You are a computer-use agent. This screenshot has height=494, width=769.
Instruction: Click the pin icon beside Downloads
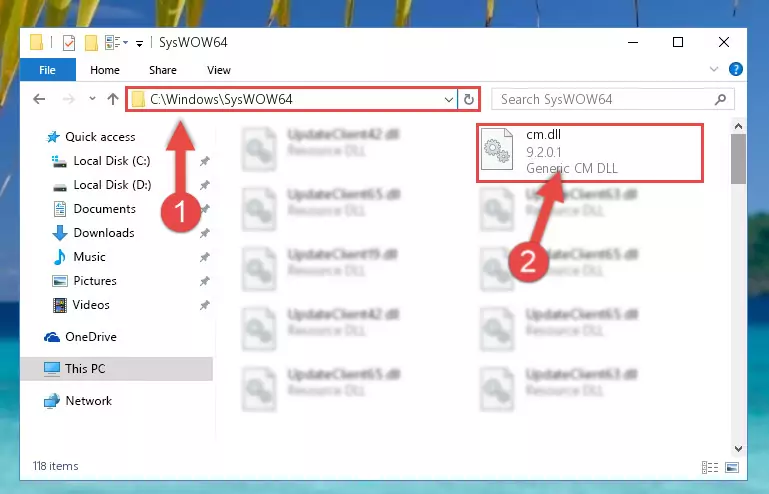click(x=205, y=233)
